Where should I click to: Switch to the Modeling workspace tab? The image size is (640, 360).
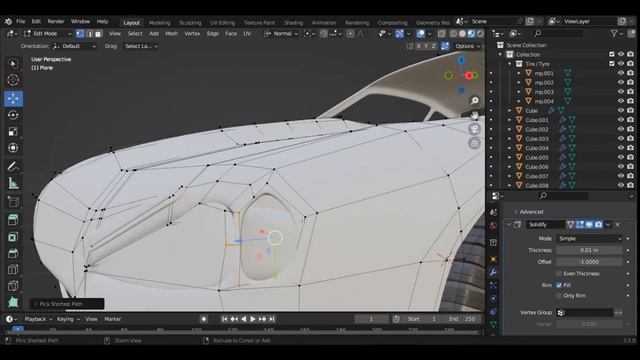(x=159, y=22)
